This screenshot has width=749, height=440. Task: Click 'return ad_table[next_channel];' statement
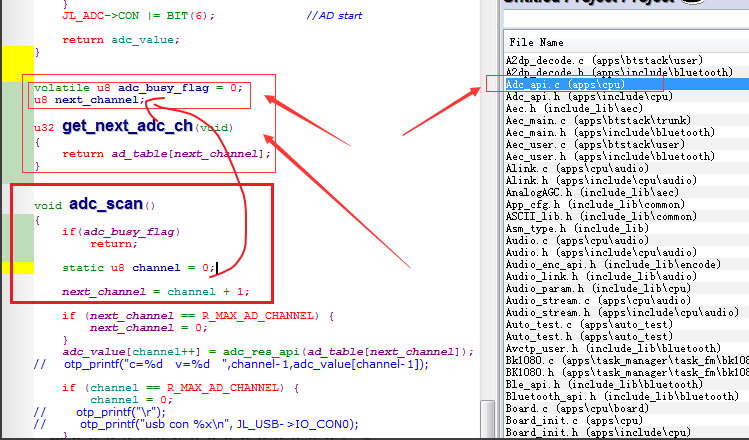(166, 154)
